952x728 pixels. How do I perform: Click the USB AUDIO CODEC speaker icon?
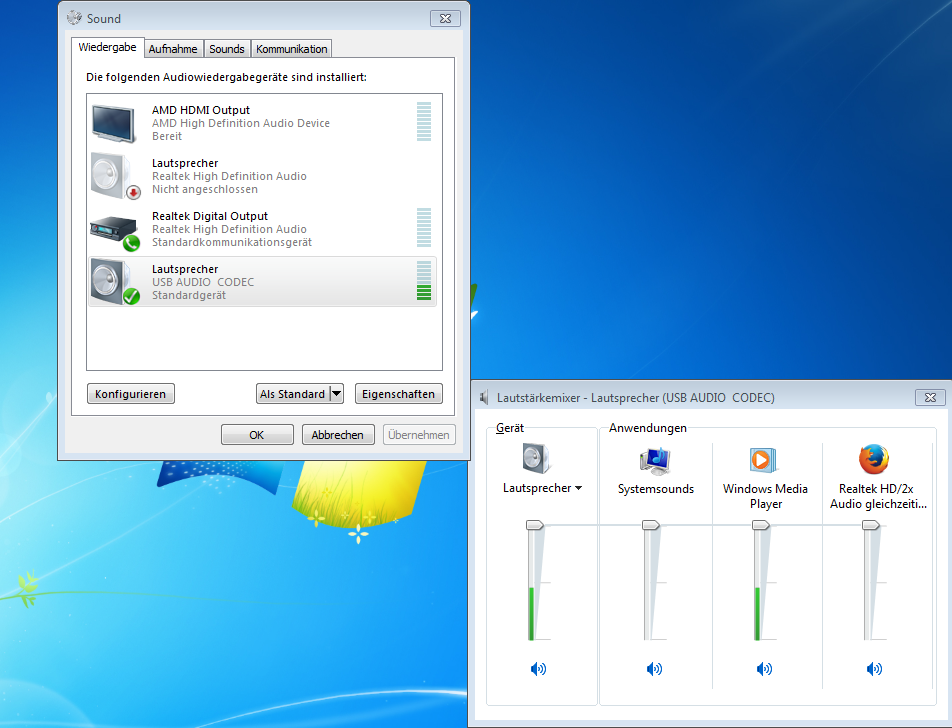pos(115,282)
